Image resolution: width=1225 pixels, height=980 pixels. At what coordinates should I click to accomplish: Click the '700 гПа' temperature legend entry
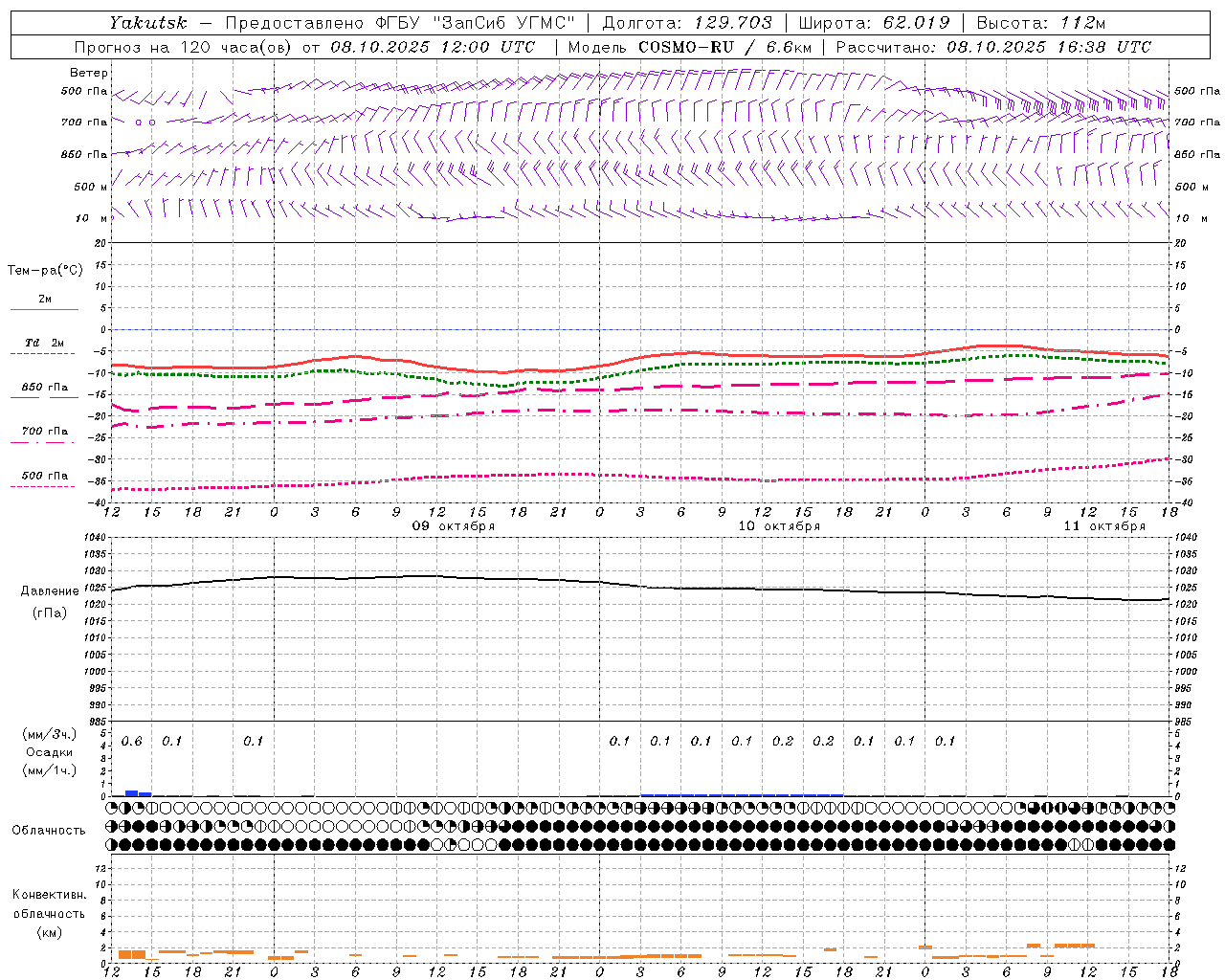pos(45,432)
